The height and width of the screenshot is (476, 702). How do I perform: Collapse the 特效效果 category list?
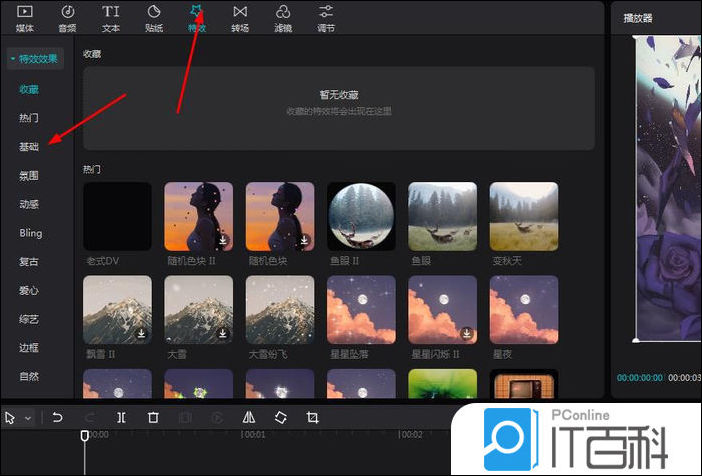(x=35, y=59)
